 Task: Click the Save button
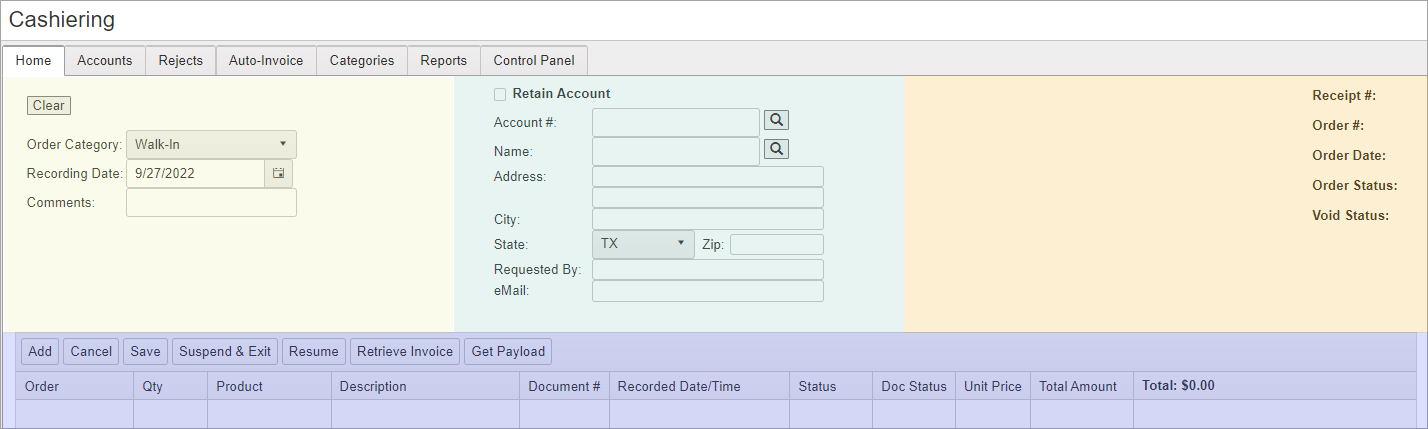[145, 352]
